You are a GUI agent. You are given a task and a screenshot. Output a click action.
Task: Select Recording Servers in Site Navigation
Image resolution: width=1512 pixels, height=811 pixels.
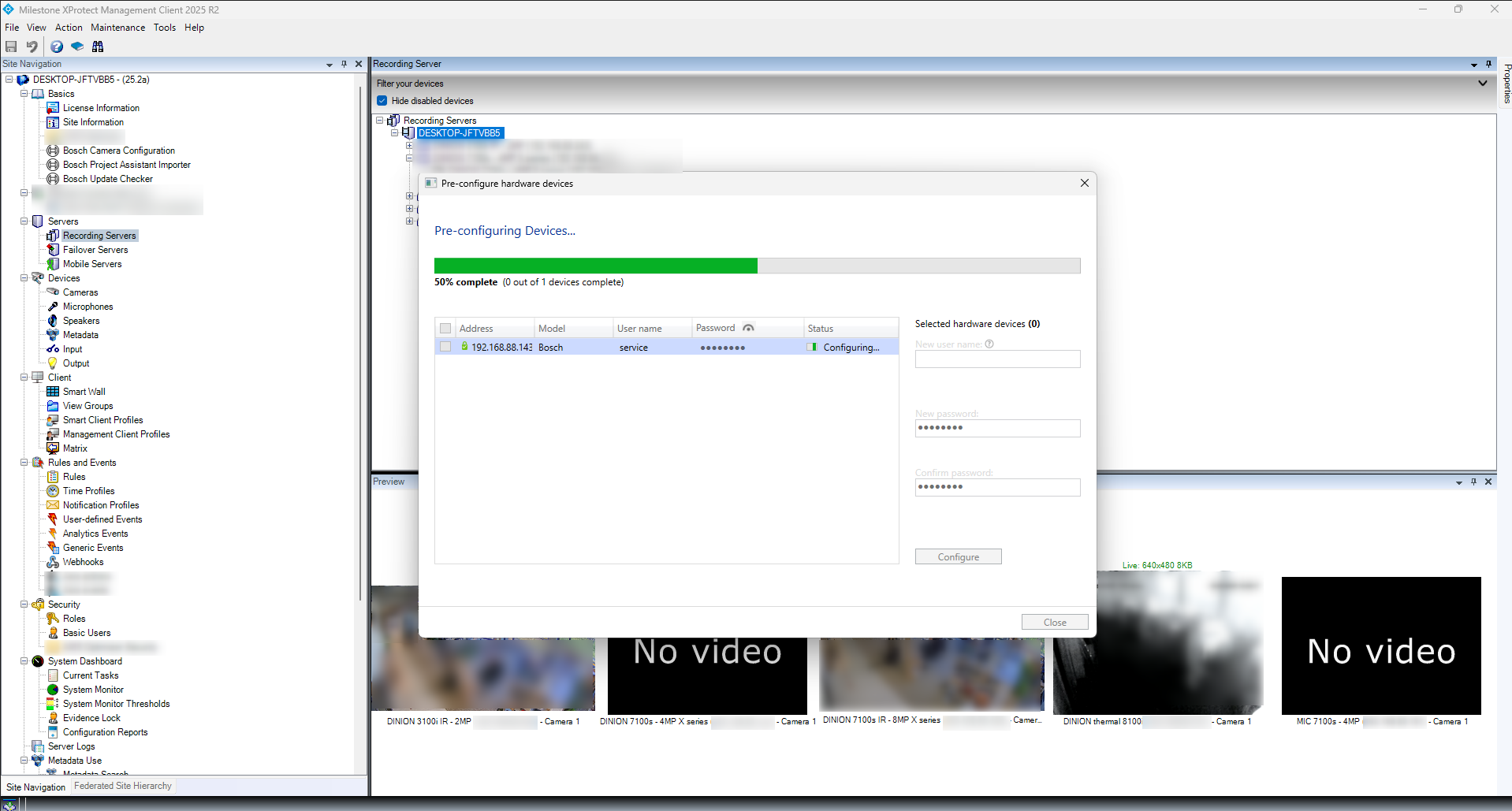pyautogui.click(x=99, y=236)
